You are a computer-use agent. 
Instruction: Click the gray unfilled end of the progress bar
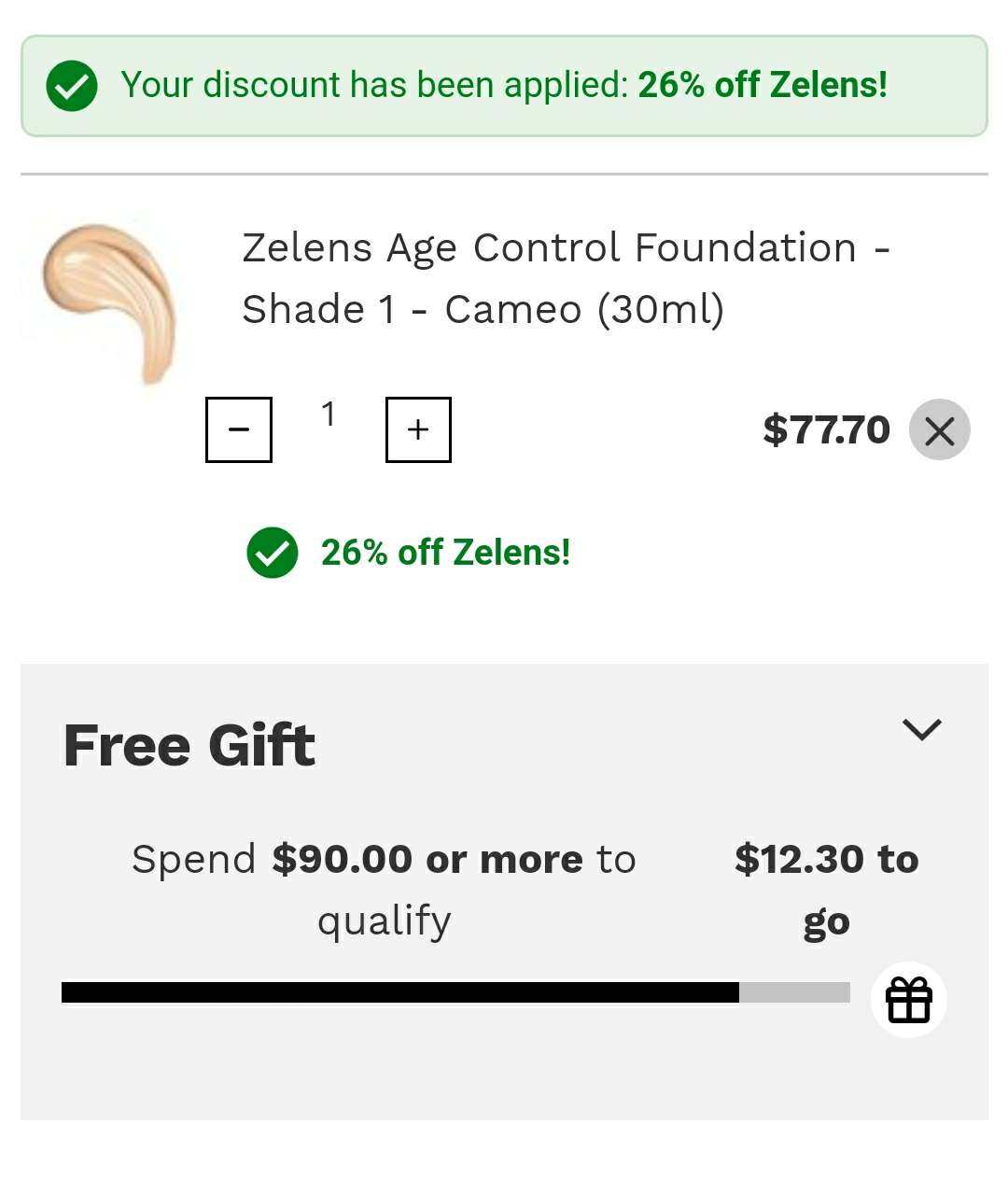tap(794, 992)
